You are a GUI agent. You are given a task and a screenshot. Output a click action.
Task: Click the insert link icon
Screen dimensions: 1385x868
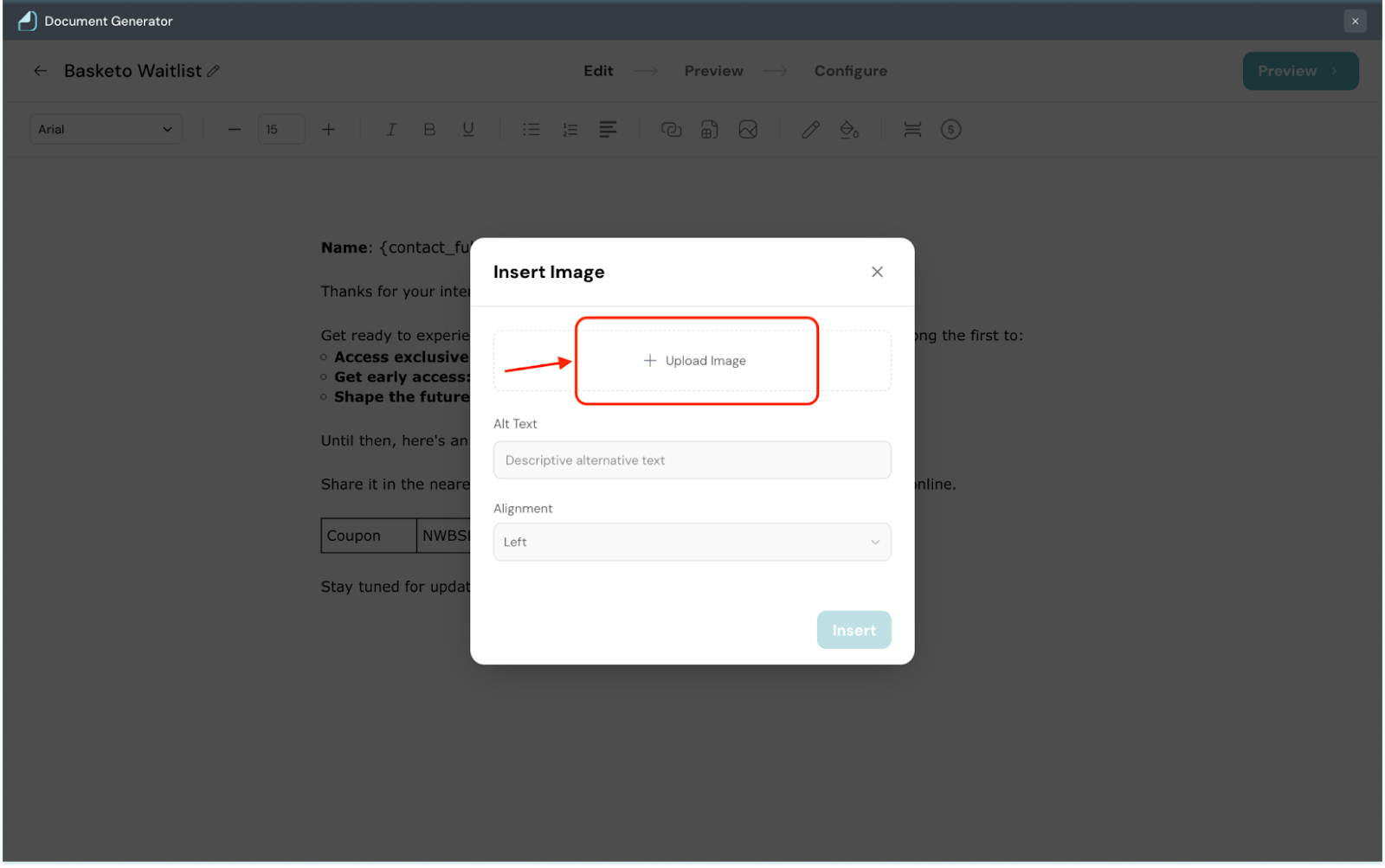tap(671, 130)
